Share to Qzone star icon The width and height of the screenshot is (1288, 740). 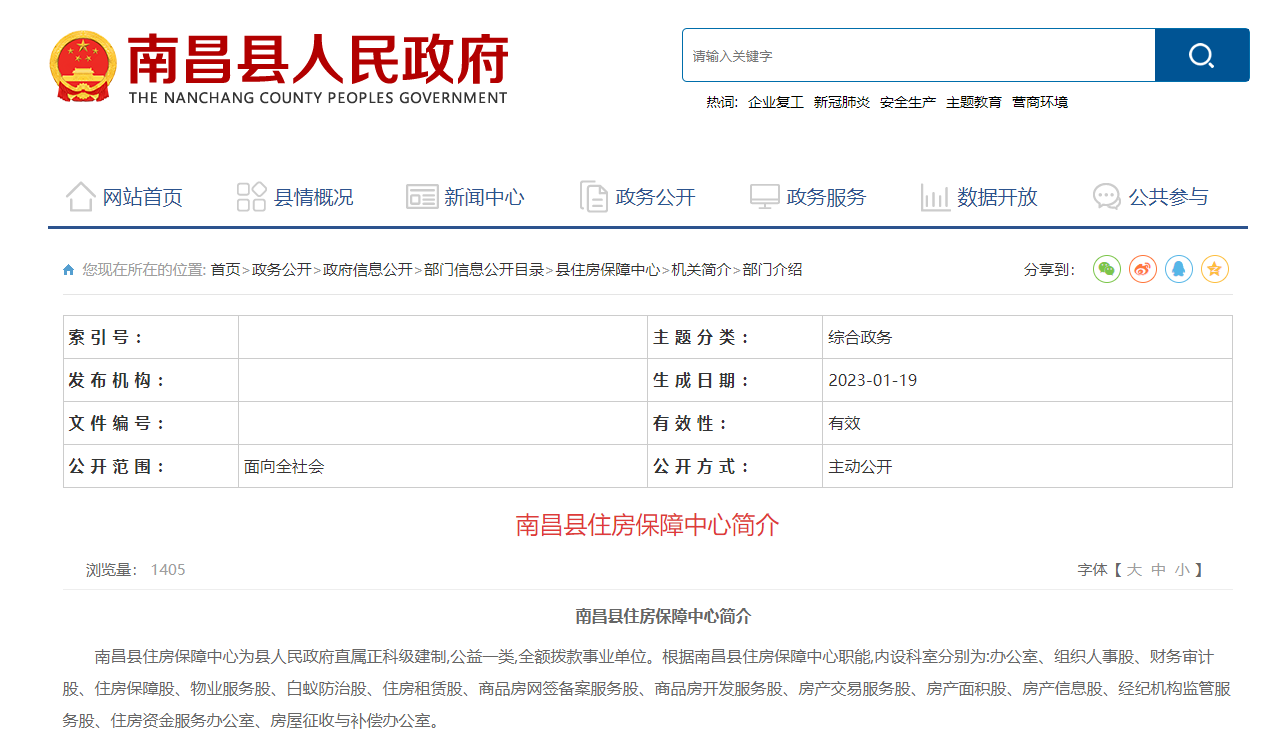(1215, 269)
